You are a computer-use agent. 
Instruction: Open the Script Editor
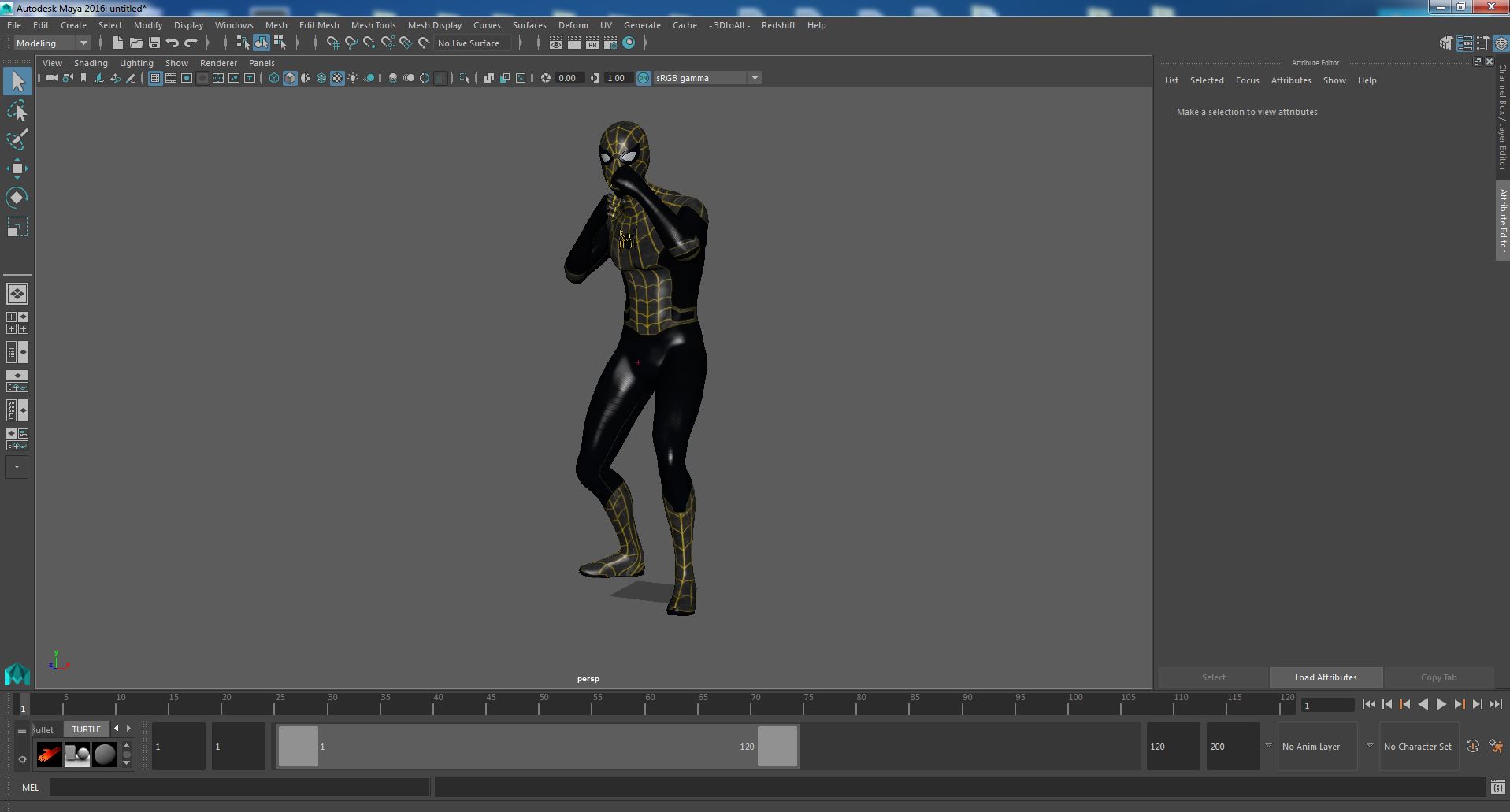pos(1497,787)
